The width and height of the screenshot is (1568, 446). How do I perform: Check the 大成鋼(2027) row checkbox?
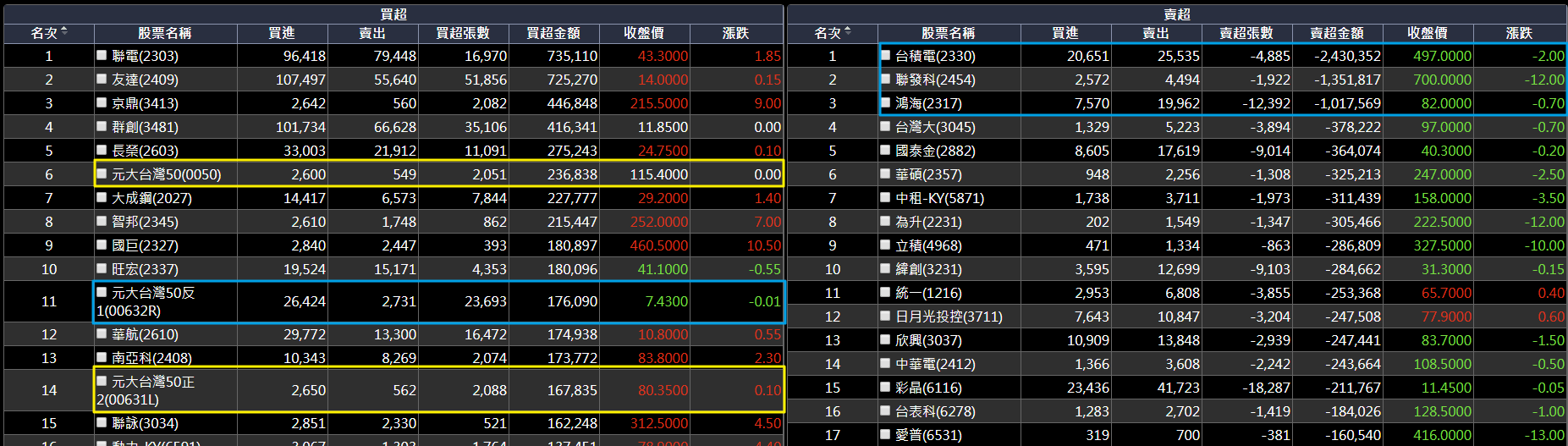click(x=102, y=197)
